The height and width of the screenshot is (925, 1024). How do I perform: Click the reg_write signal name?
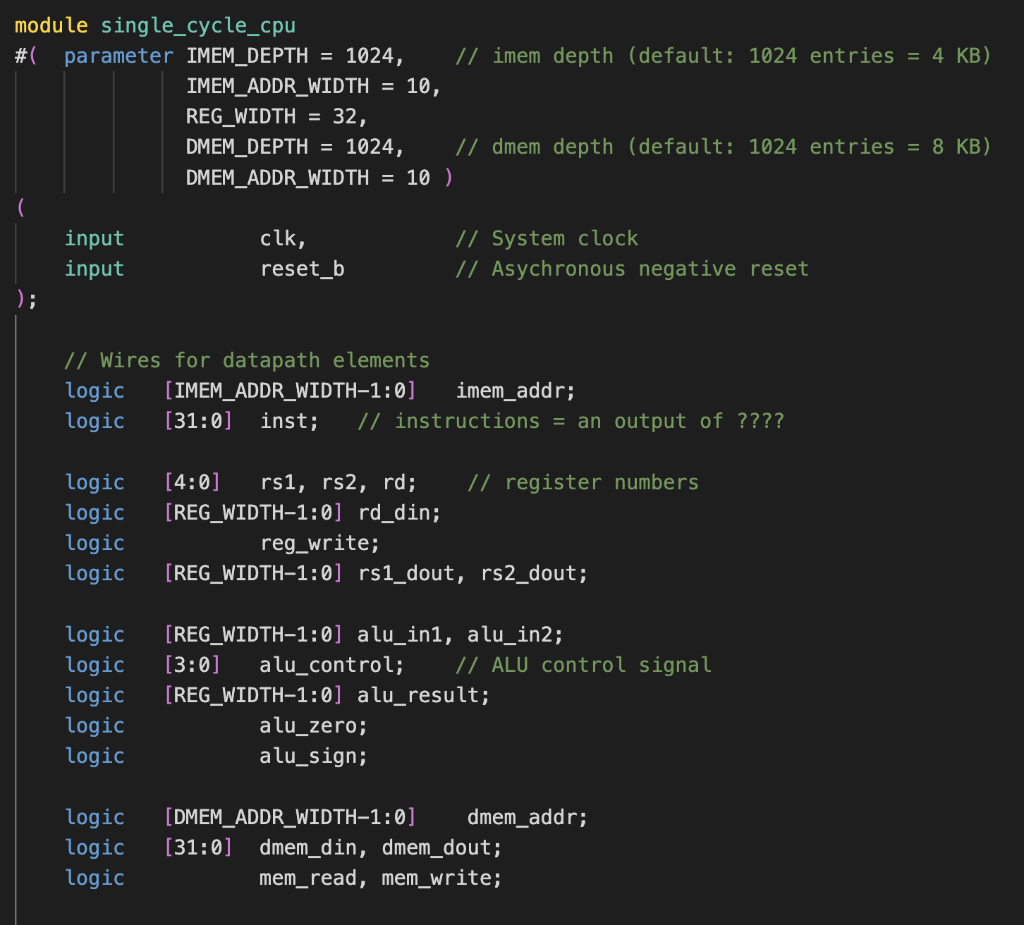pyautogui.click(x=317, y=543)
